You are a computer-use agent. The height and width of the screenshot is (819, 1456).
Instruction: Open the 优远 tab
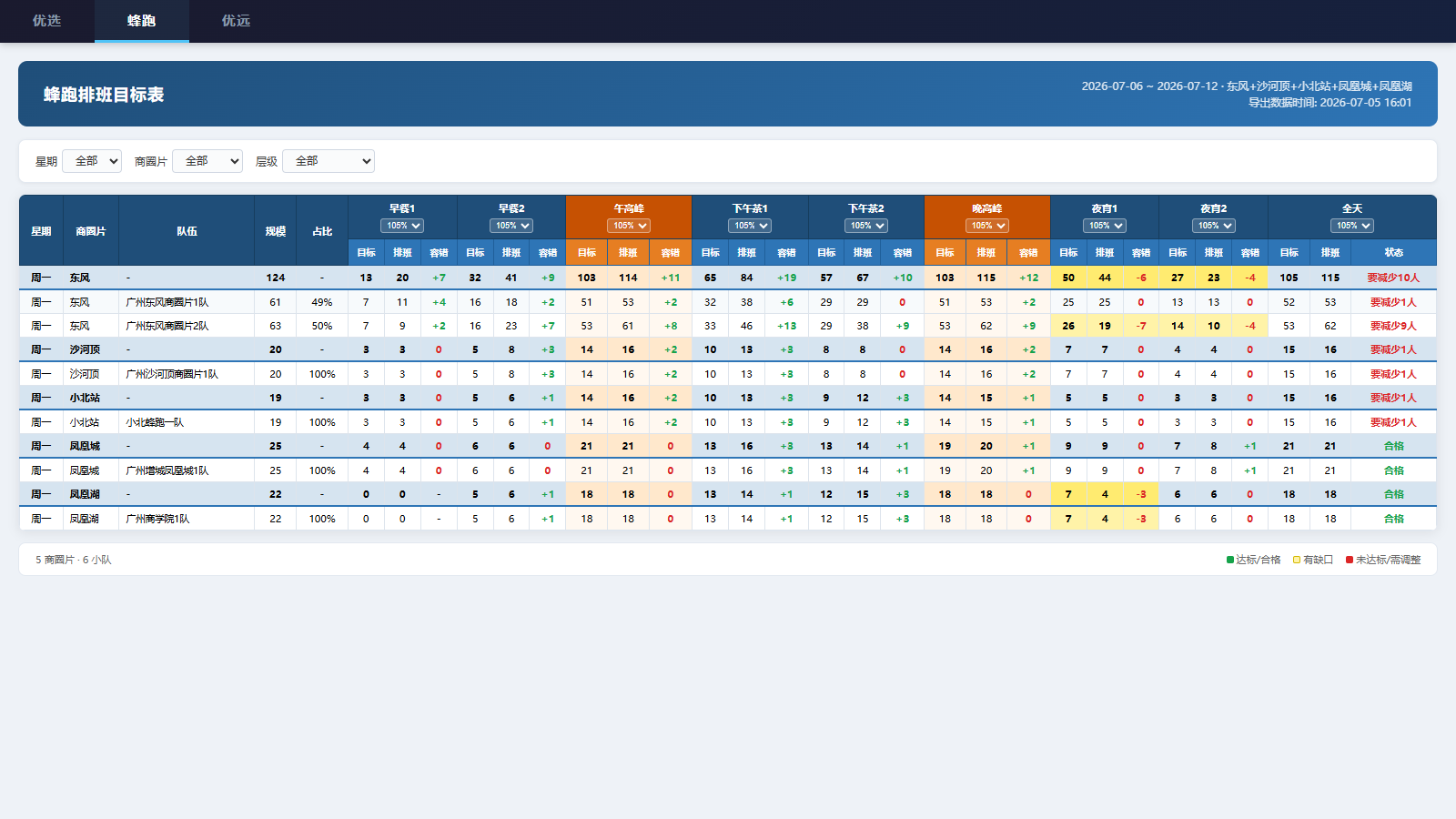coord(237,21)
